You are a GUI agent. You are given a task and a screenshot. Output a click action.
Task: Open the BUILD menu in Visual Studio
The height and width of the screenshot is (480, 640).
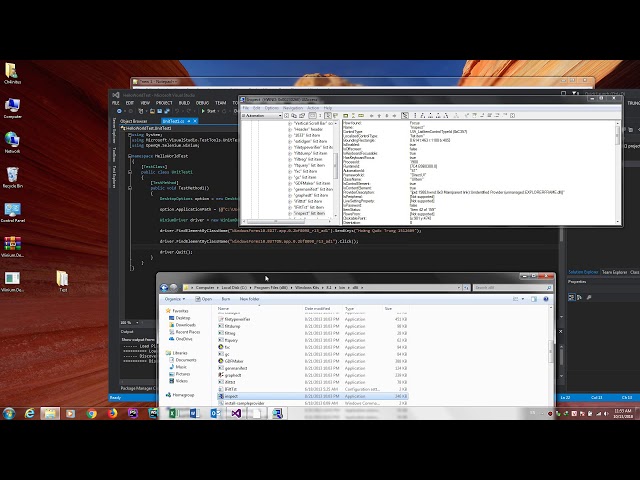point(184,103)
